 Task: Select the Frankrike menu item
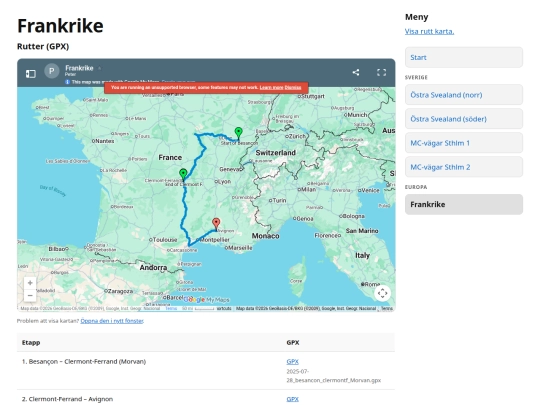pyautogui.click(x=464, y=205)
